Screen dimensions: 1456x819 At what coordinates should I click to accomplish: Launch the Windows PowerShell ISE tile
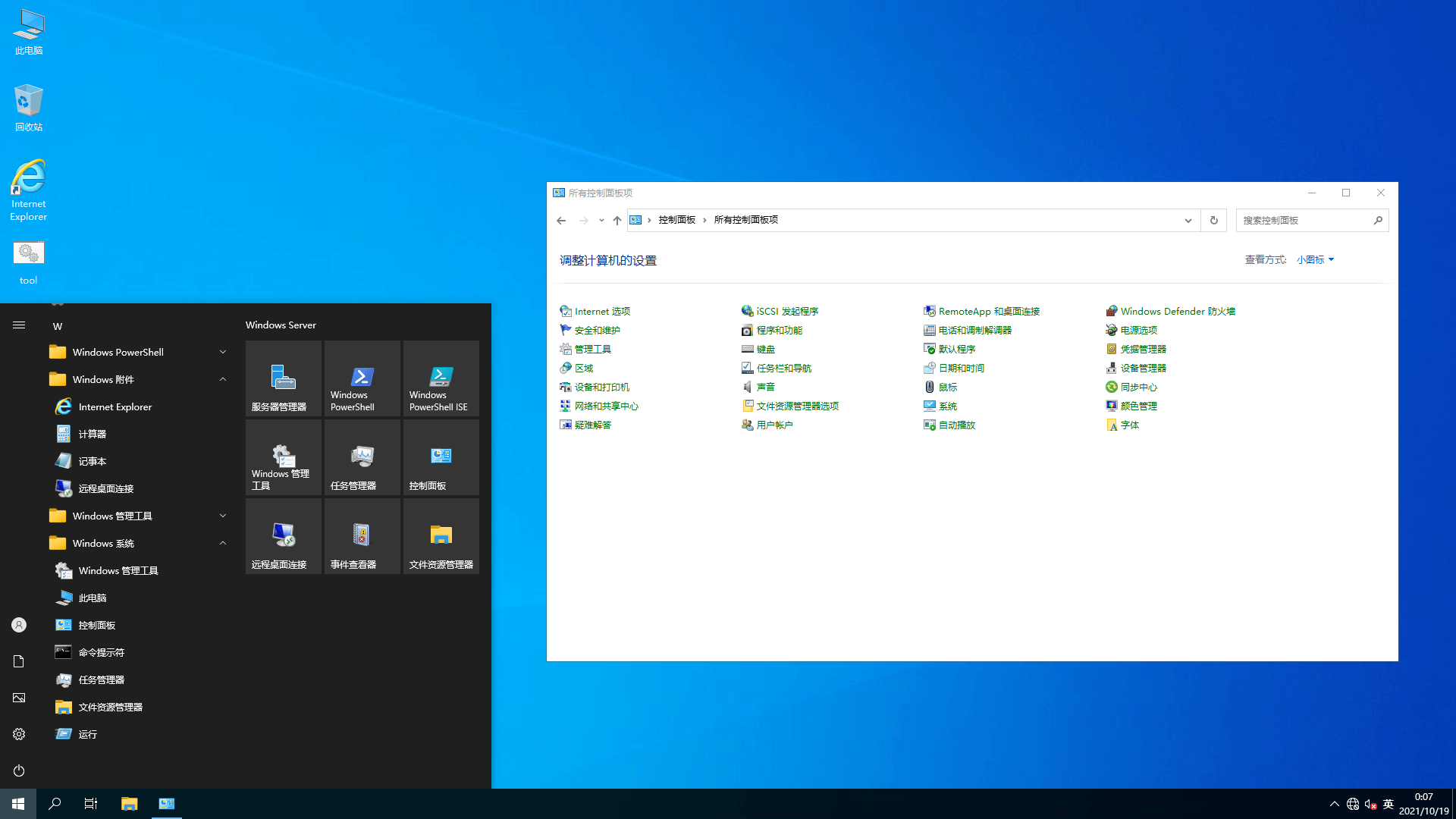(x=441, y=378)
